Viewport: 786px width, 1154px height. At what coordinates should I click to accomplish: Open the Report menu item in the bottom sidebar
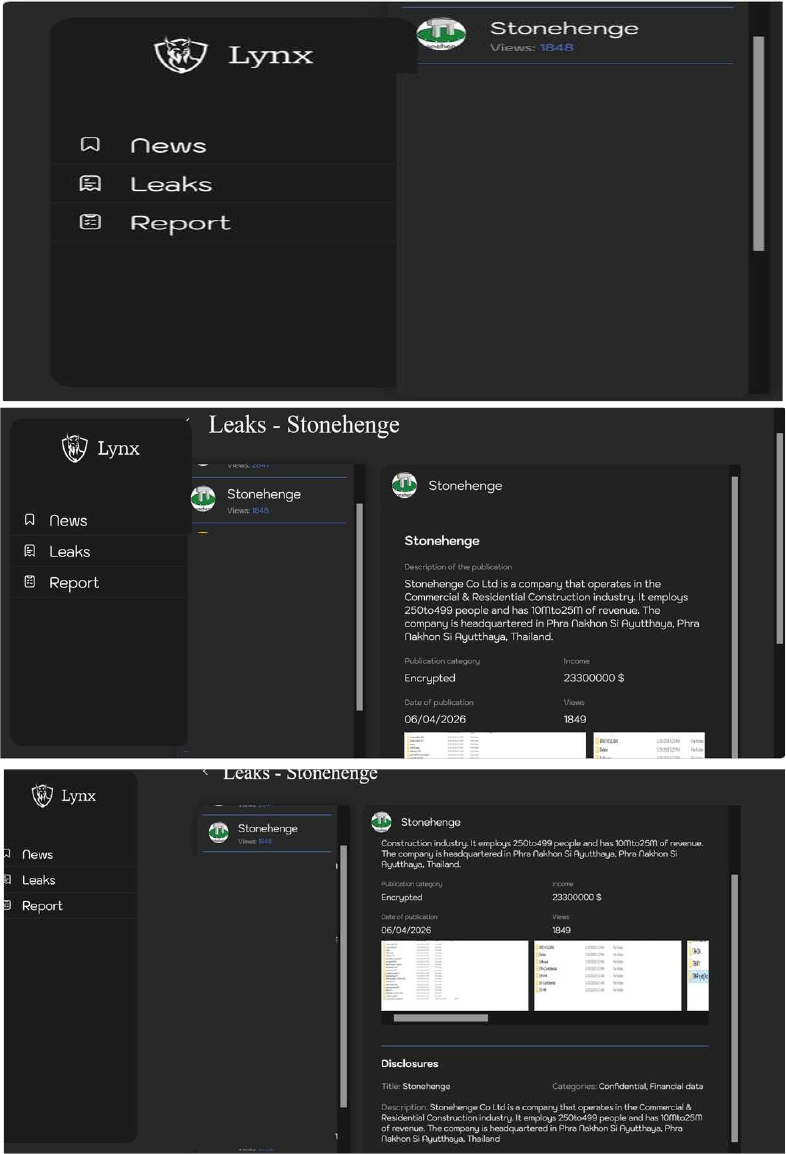tap(42, 906)
